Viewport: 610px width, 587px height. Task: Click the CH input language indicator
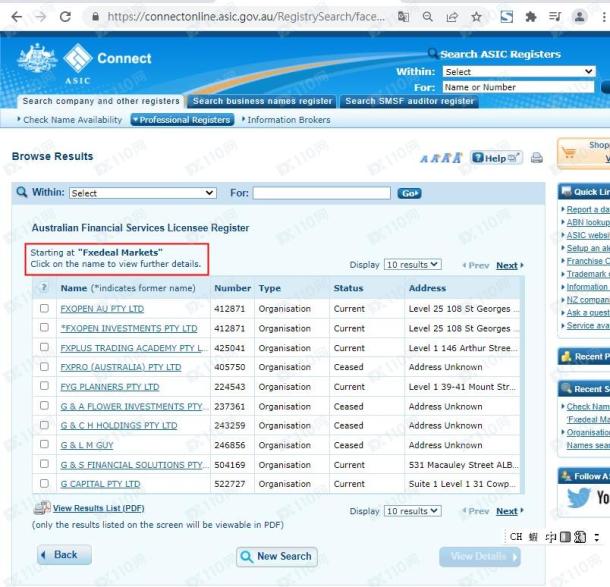tap(516, 537)
